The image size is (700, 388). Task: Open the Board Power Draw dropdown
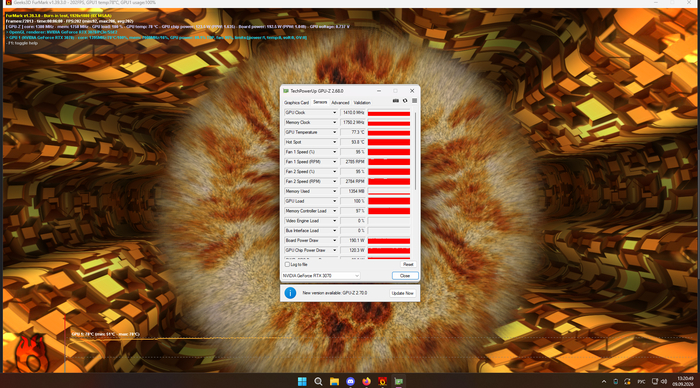point(334,240)
